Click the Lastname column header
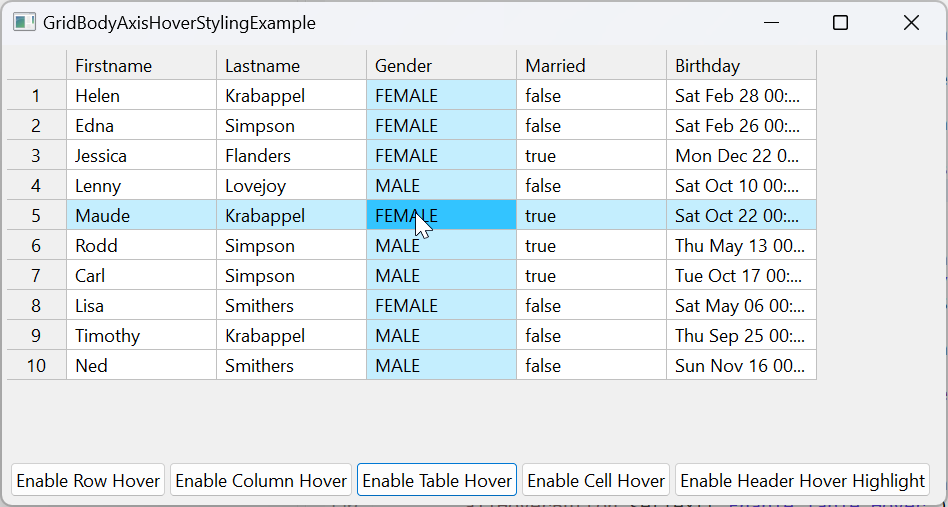Image resolution: width=948 pixels, height=507 pixels. (291, 66)
